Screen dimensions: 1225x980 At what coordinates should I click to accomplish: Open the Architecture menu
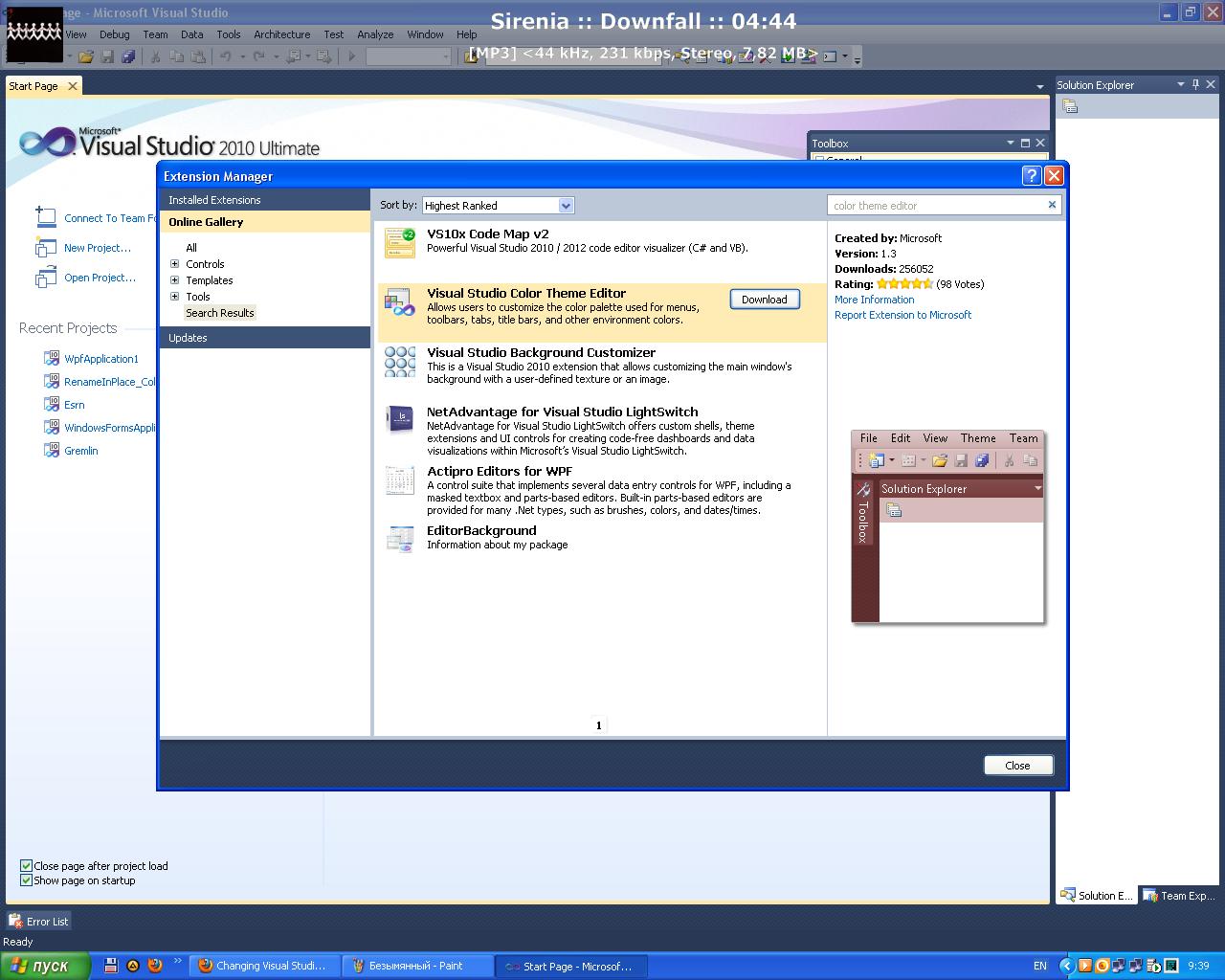[x=281, y=34]
